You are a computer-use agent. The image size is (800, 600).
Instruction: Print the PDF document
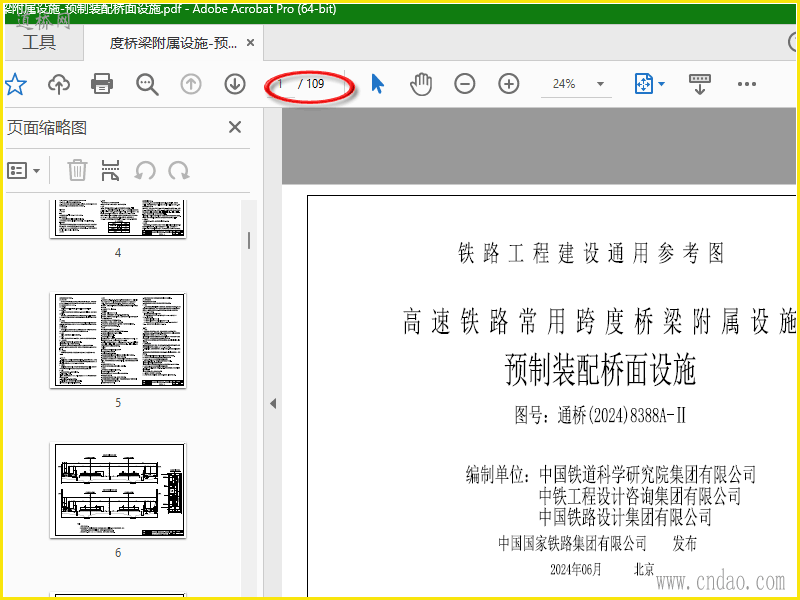(102, 84)
